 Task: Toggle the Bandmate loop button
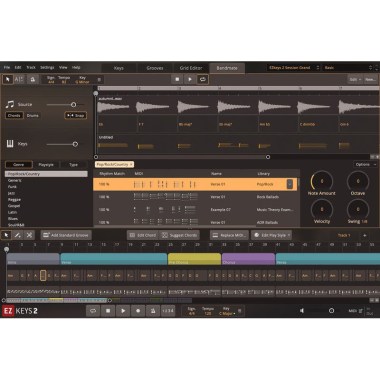(x=203, y=79)
